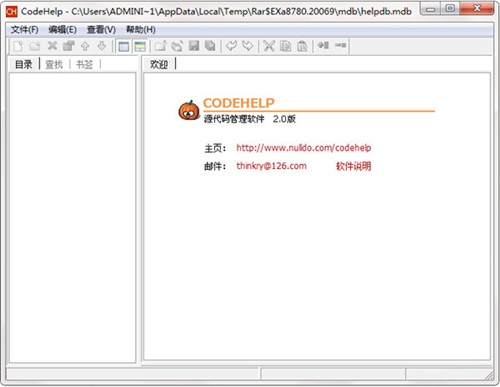Click the save floppy disk icon
500x387 pixels.
click(x=194, y=46)
